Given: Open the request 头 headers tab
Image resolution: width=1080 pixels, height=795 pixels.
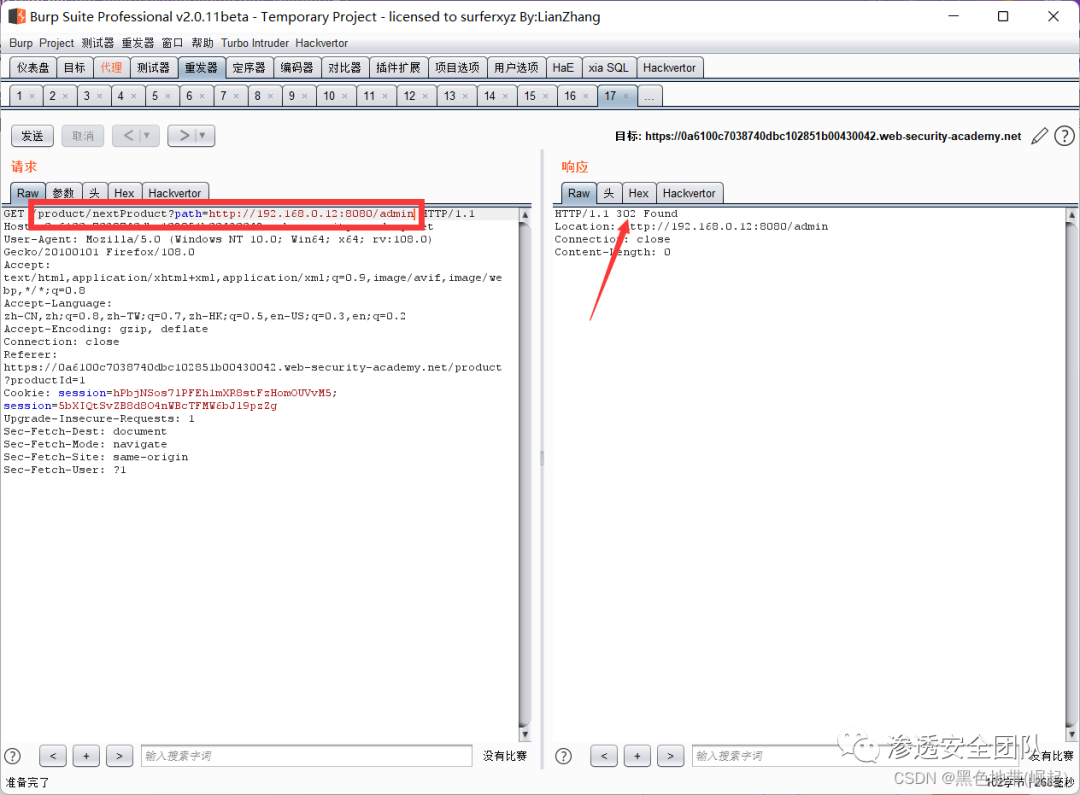Looking at the screenshot, I should (94, 193).
